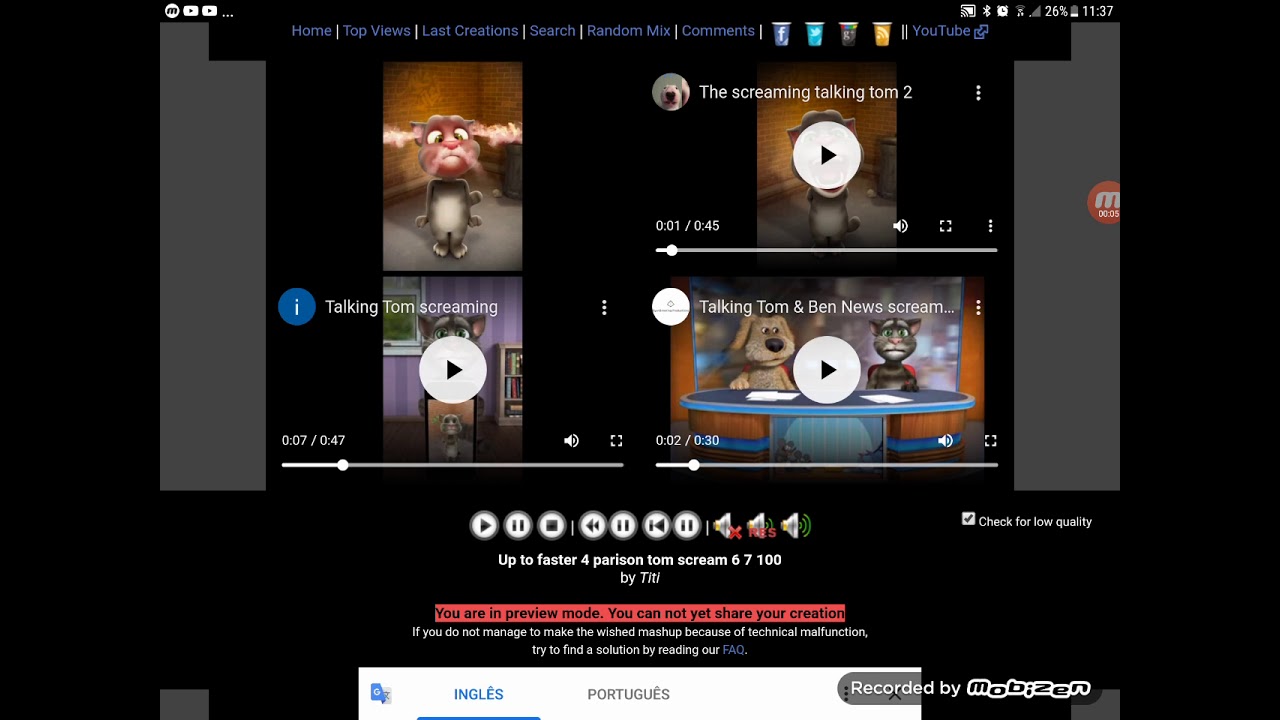The image size is (1280, 720).
Task: Mute all videos with the red-X speaker icon
Action: 727,525
